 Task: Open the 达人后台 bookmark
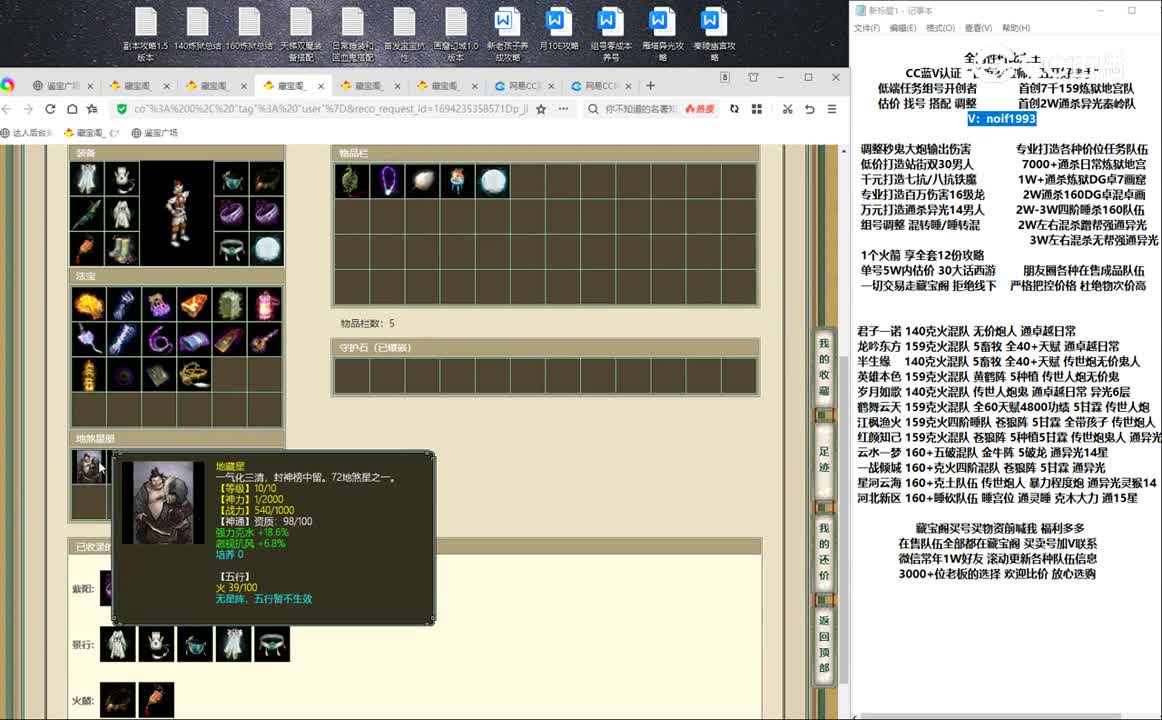(x=27, y=133)
